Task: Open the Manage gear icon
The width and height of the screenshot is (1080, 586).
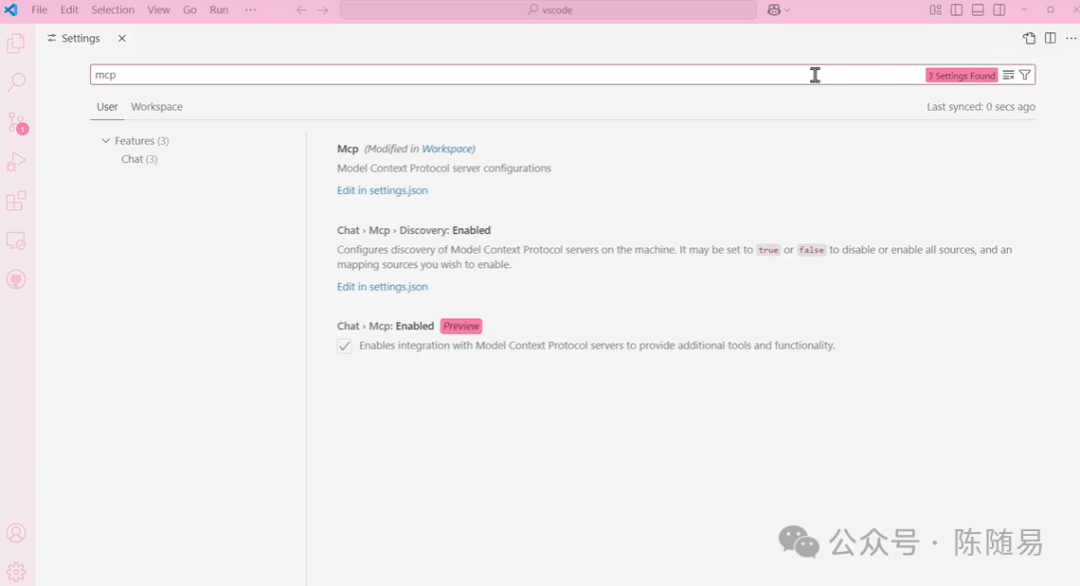Action: coord(16,572)
